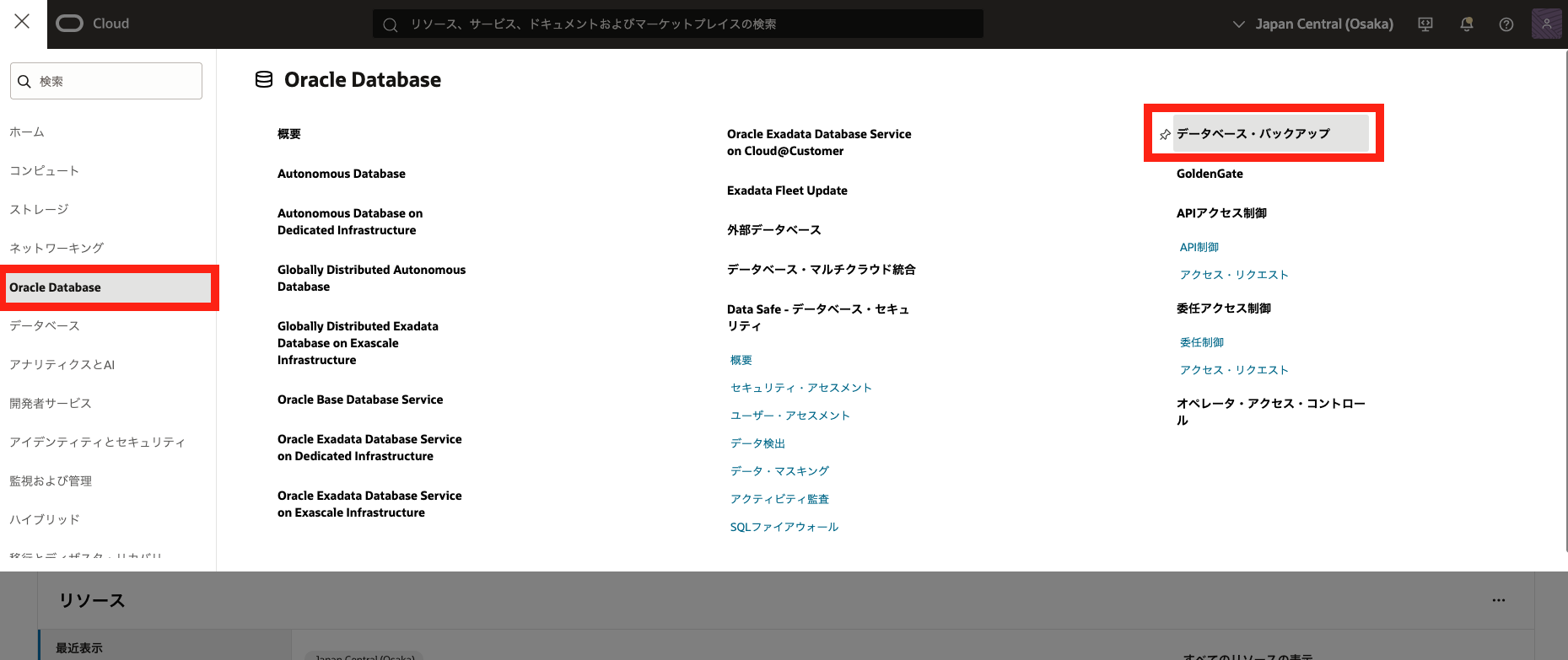The width and height of the screenshot is (1568, 660).
Task: Click the Oracle Database header icon
Action: (x=264, y=79)
